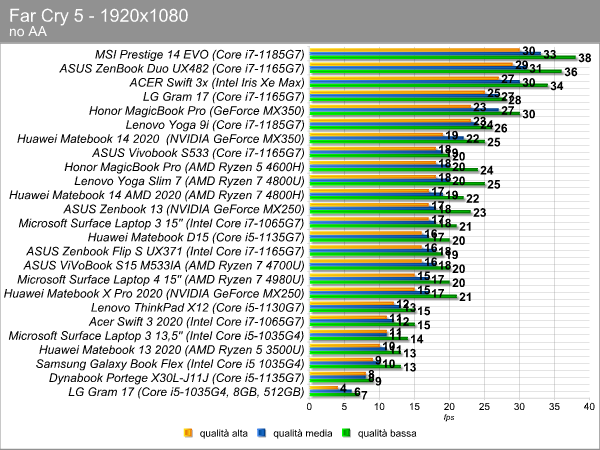Select Huawei Matebook X Pro 2020 label
The width and height of the screenshot is (600, 450).
click(154, 294)
